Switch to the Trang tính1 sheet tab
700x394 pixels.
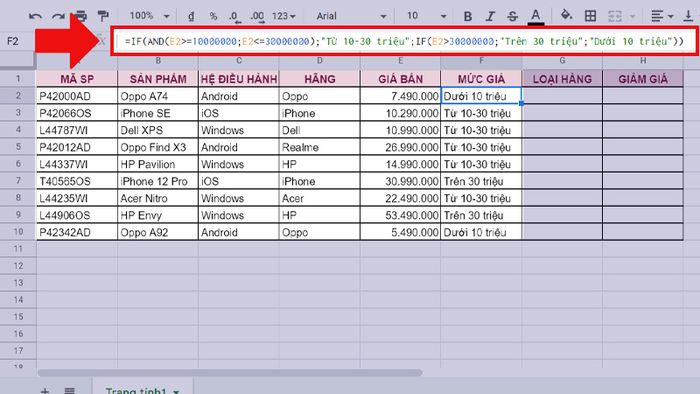[x=142, y=389]
